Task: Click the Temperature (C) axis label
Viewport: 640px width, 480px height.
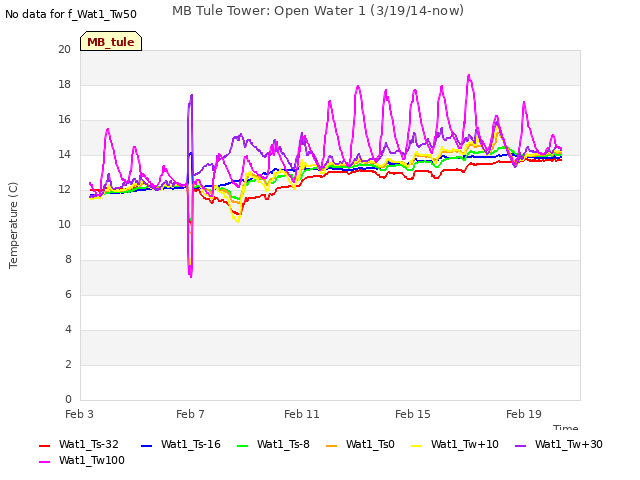Action: [x=13, y=225]
